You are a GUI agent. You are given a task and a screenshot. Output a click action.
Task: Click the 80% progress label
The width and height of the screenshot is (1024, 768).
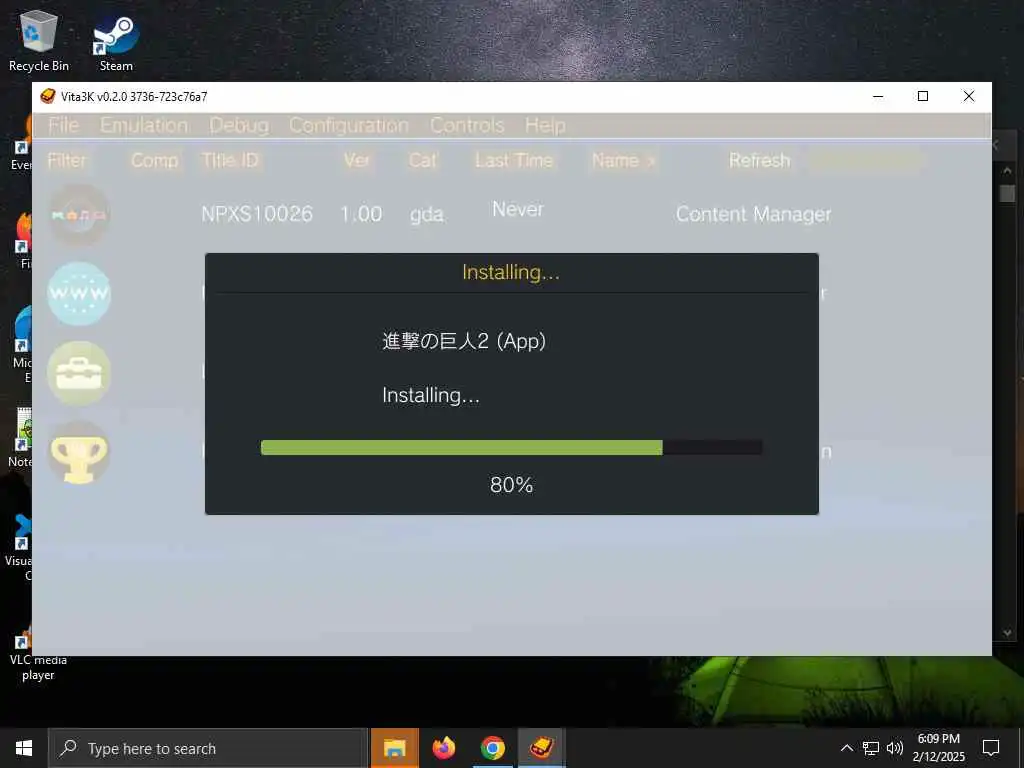pos(511,485)
